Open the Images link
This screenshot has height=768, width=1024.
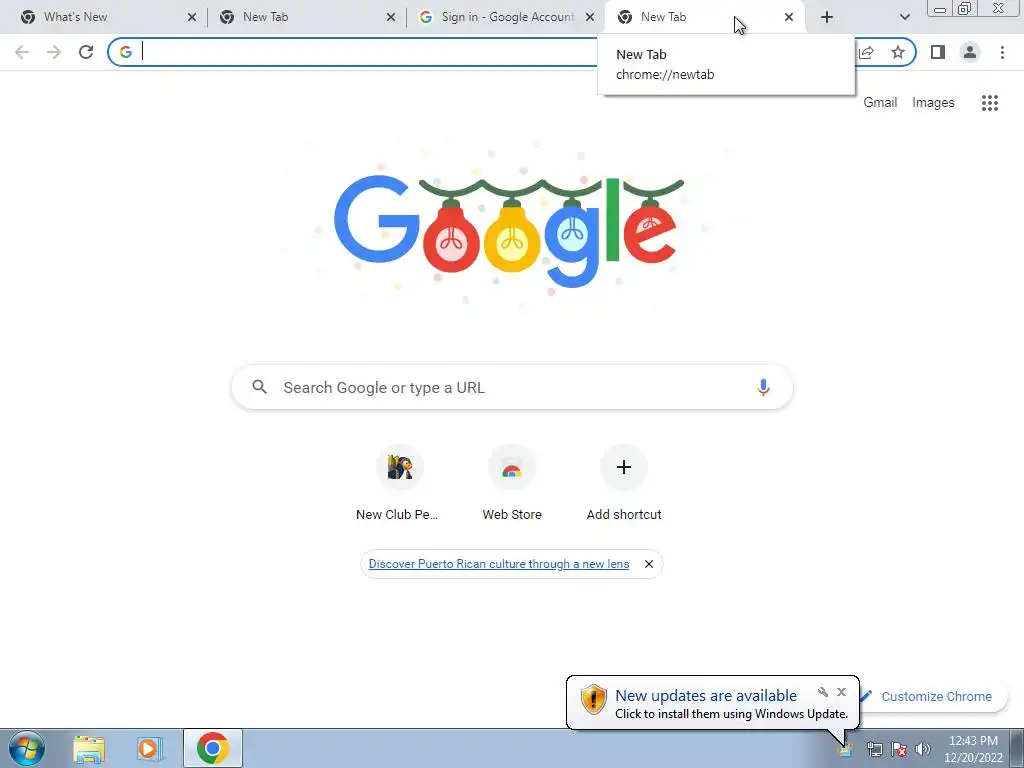point(933,103)
